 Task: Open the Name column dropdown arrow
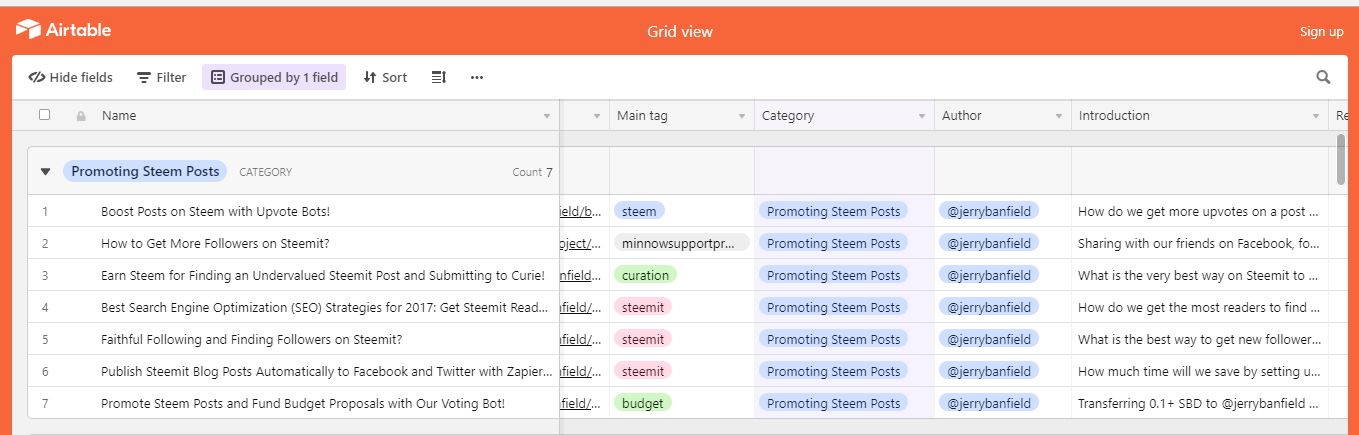pyautogui.click(x=546, y=116)
